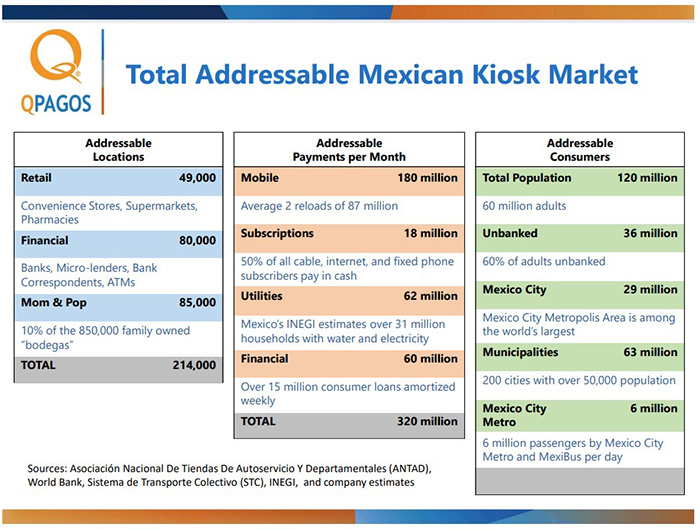Click the Retail 49,000 row
The width and height of the screenshot is (700, 529).
(x=118, y=178)
